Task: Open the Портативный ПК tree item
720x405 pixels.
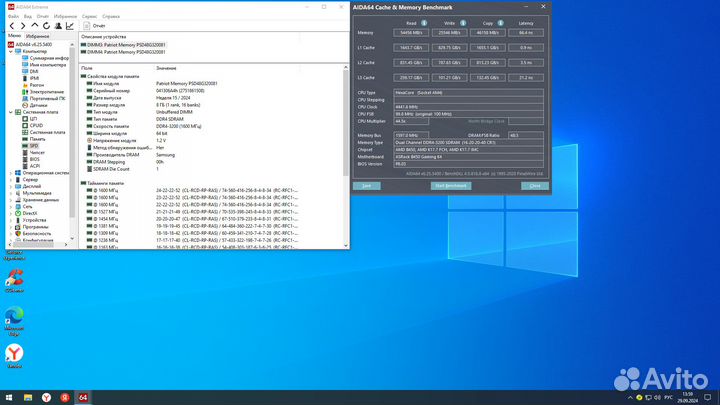Action: tap(44, 99)
